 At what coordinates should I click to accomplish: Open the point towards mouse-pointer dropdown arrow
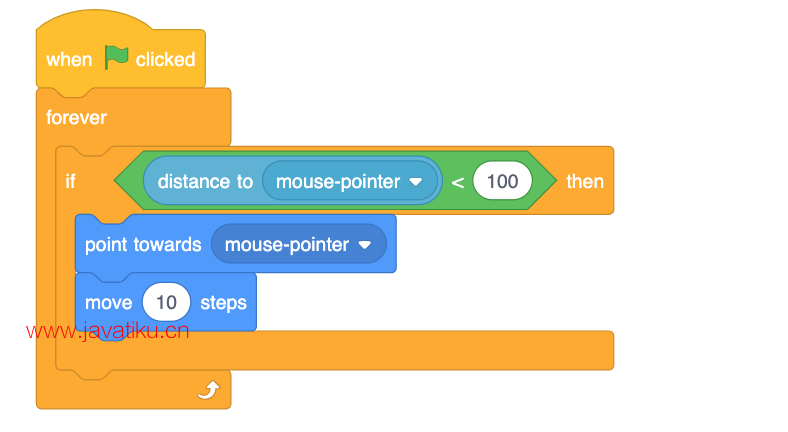click(364, 245)
